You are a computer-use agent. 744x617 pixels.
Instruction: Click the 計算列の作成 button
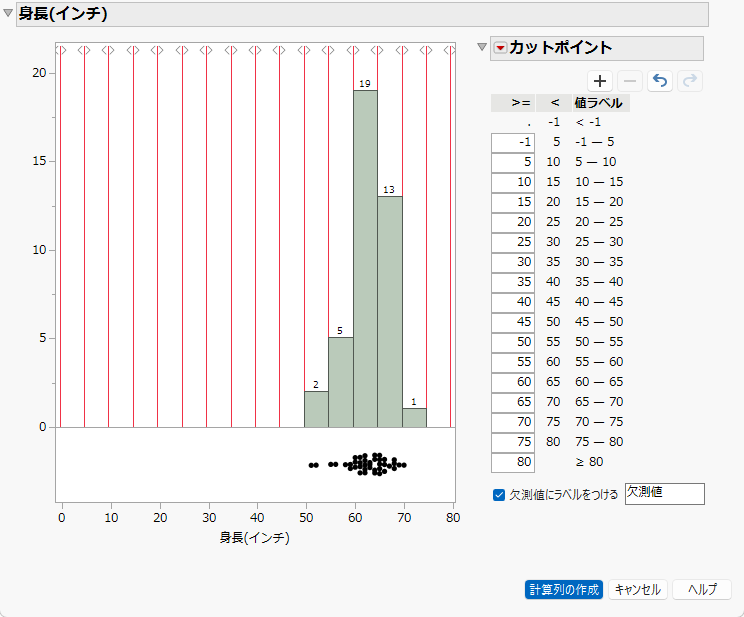click(564, 589)
